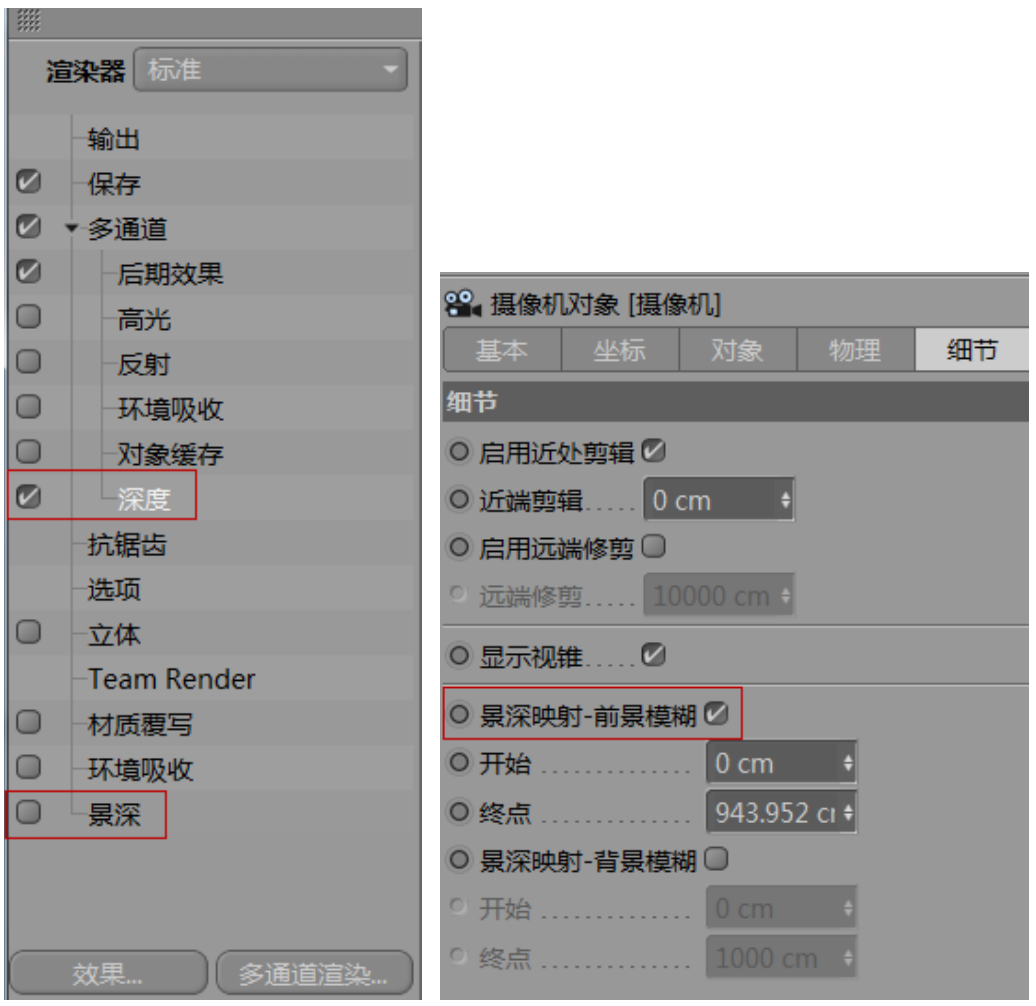Viewport: 1036px width, 1006px height.
Task: Toggle the 深度 checkbox
Action: click(x=28, y=497)
